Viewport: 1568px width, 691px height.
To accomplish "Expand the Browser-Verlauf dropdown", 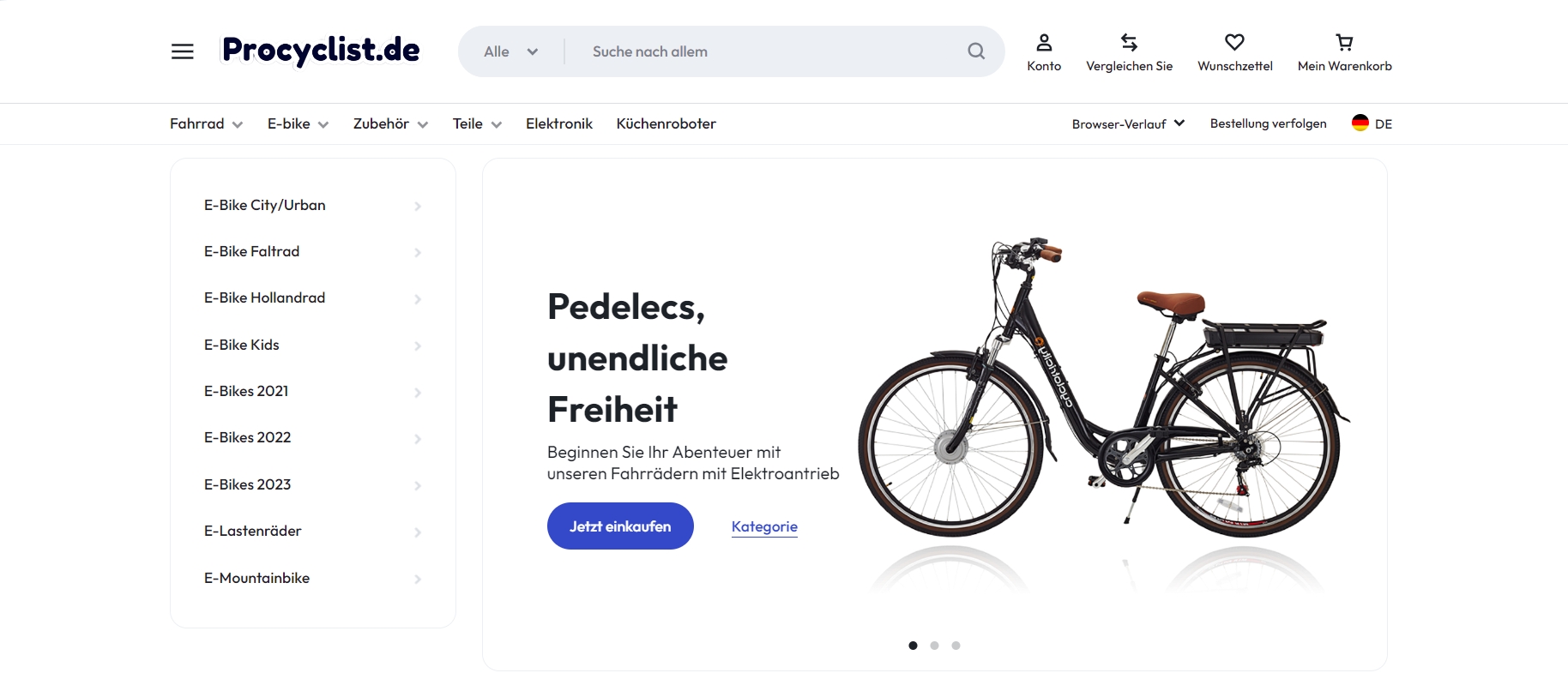I will click(x=1128, y=123).
